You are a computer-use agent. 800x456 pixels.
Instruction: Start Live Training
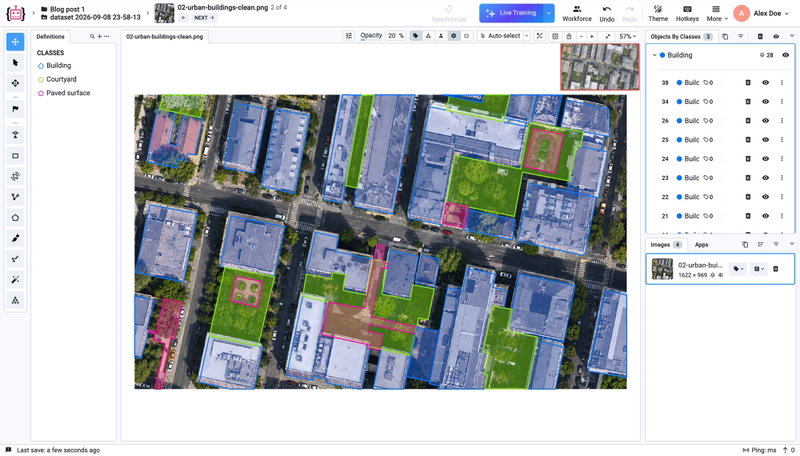tap(511, 13)
